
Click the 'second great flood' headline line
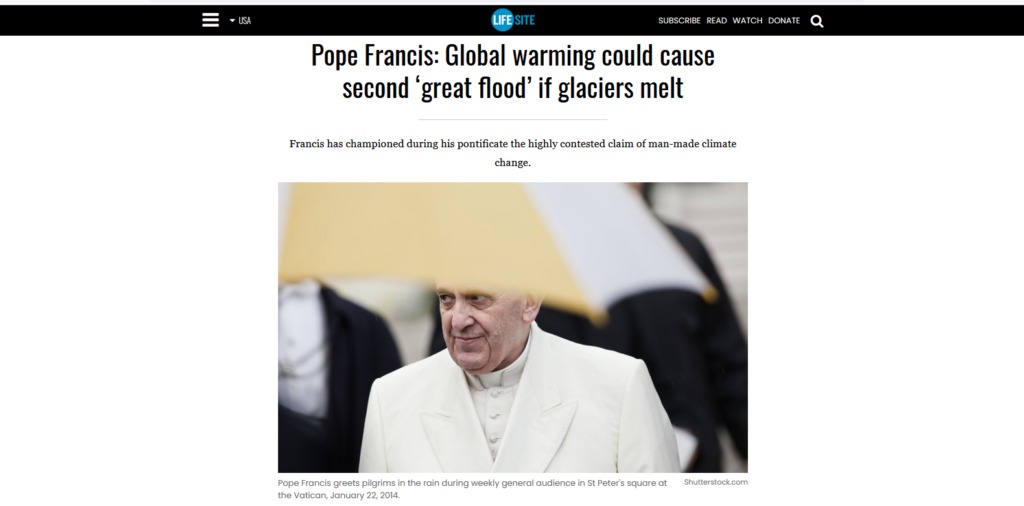[513, 88]
